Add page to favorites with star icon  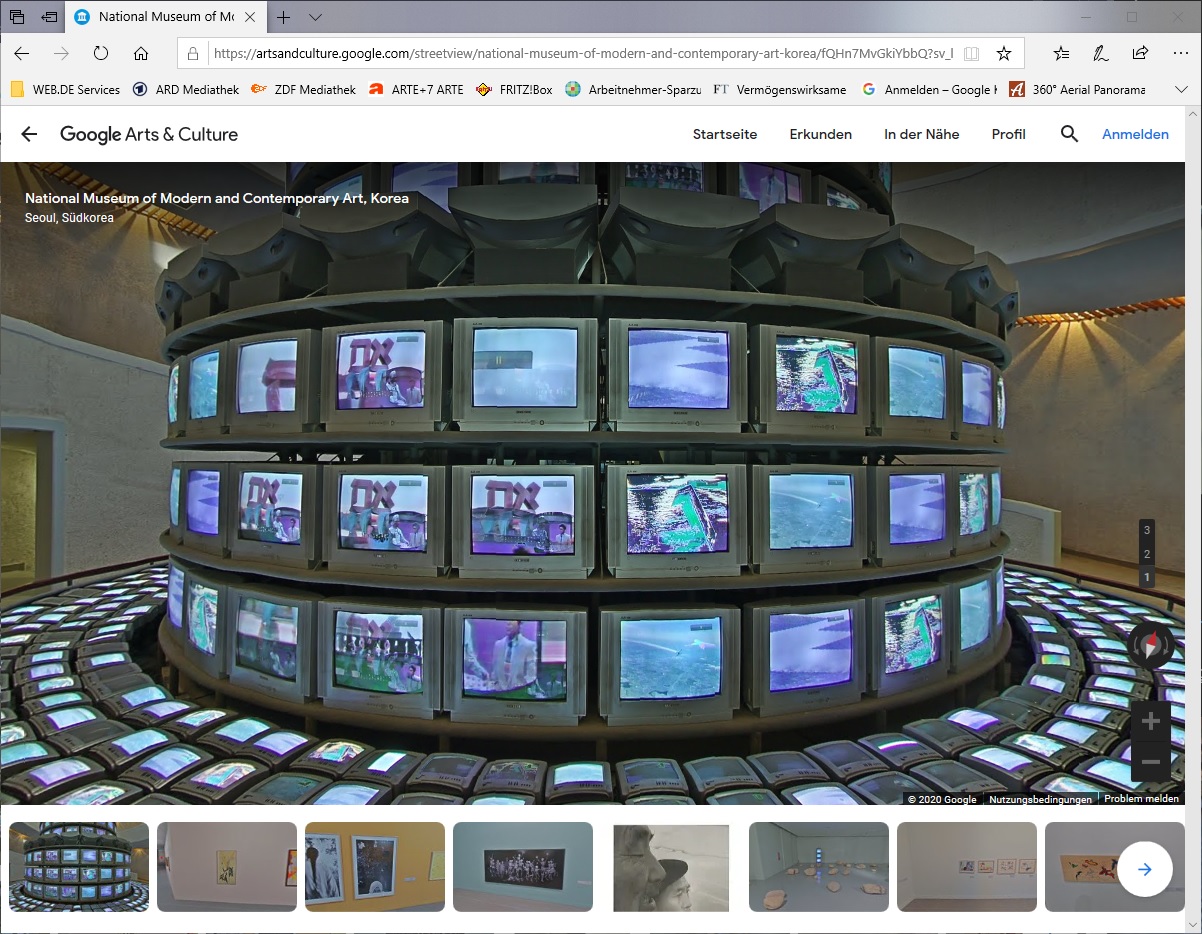pos(1004,53)
